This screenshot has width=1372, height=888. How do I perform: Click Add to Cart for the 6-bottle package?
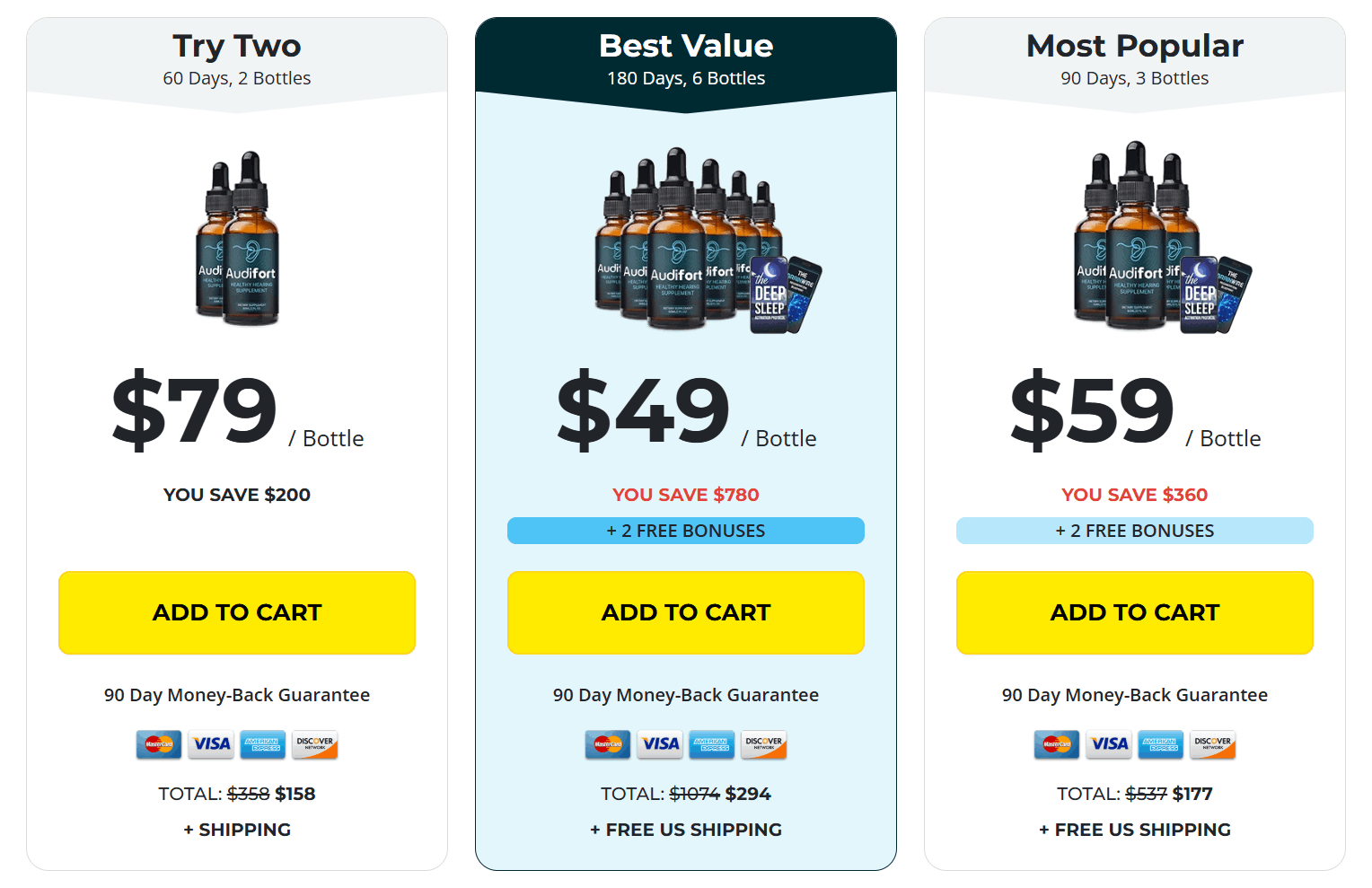click(685, 612)
